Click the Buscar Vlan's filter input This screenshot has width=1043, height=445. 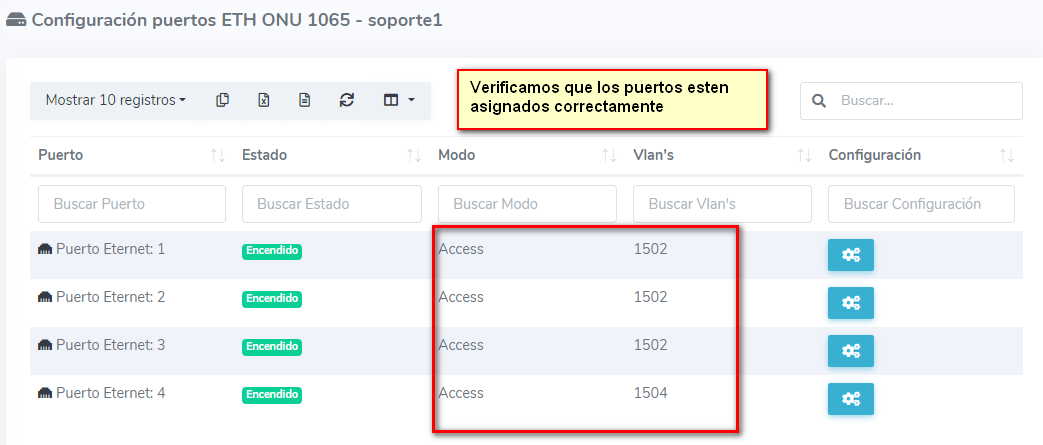(x=722, y=204)
